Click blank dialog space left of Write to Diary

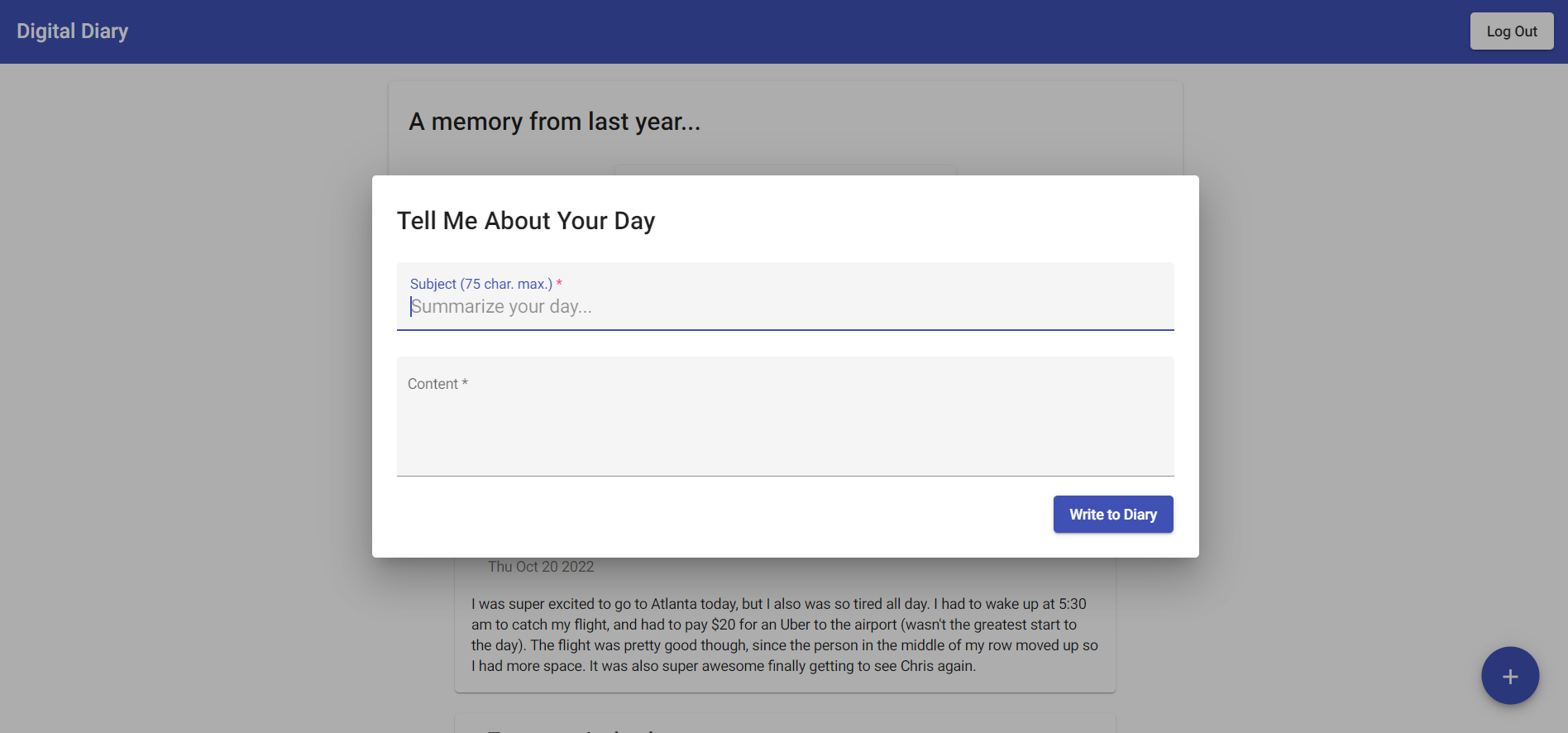tap(703, 515)
